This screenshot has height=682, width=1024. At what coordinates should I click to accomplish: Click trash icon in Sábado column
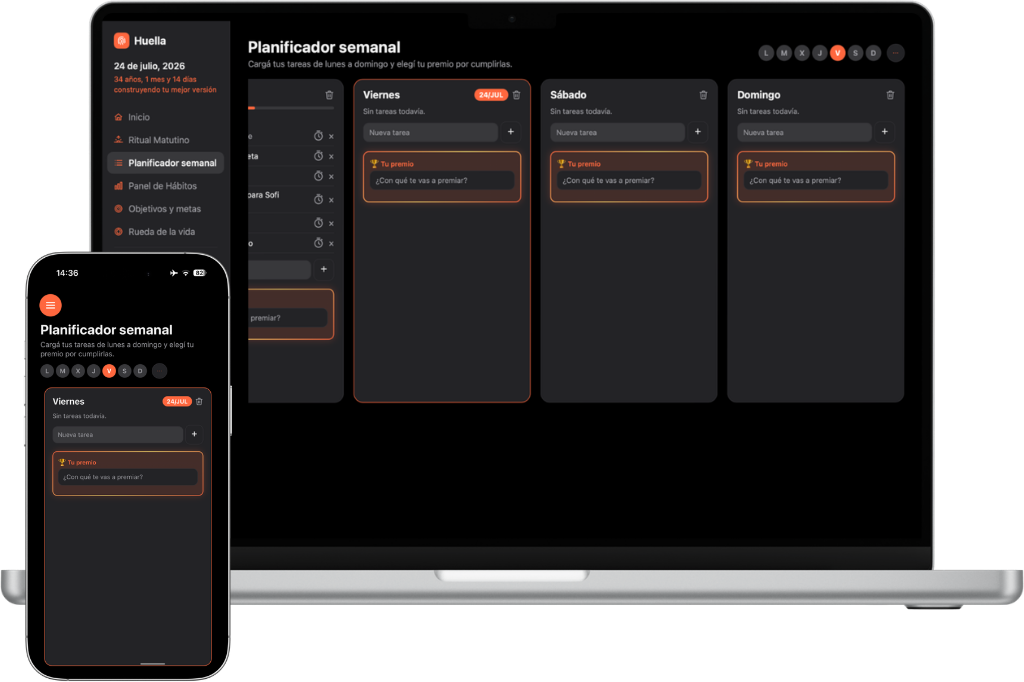703,95
